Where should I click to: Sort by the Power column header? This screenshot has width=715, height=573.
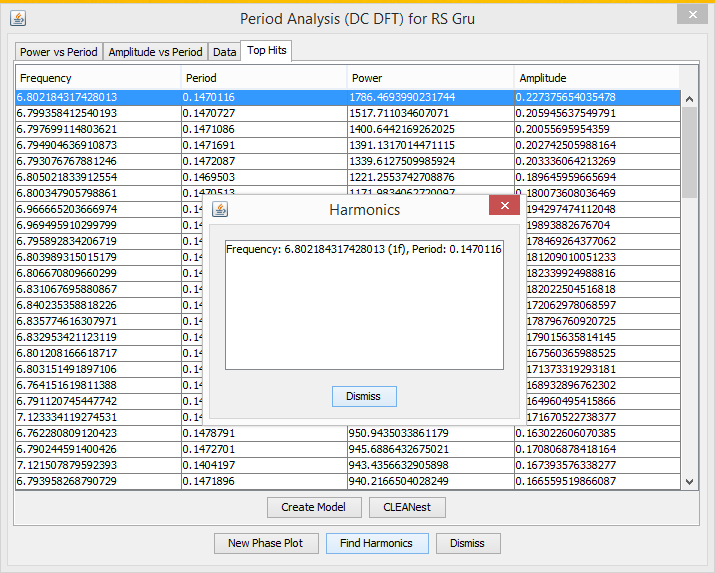click(x=430, y=78)
